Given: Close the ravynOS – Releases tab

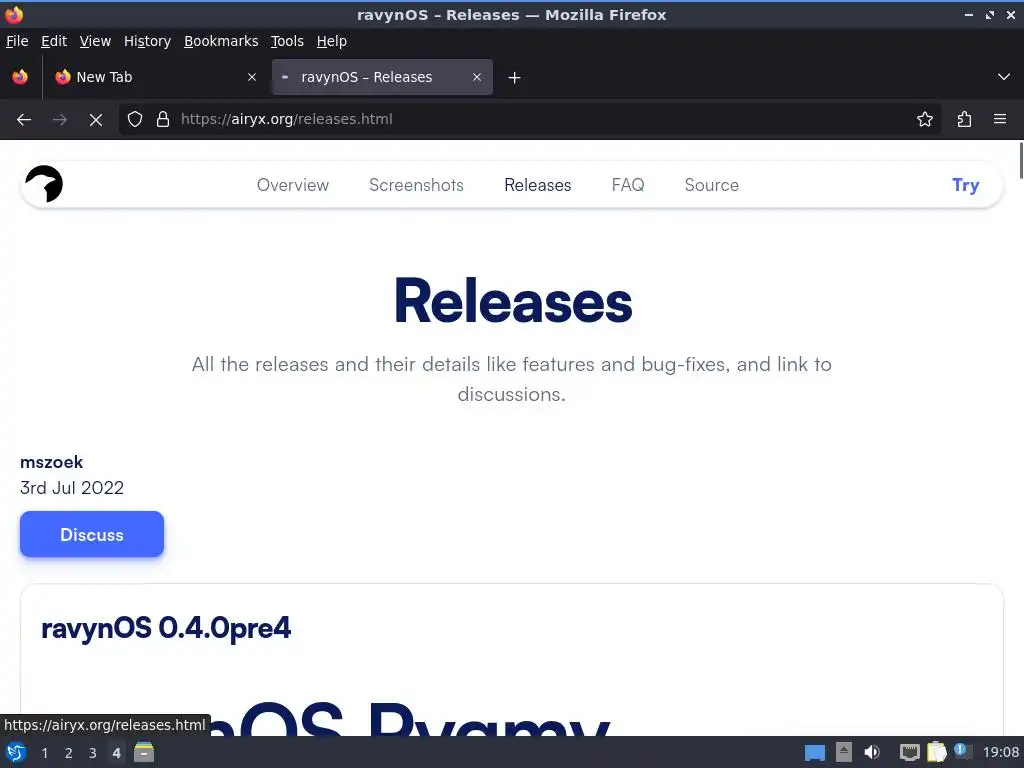Looking at the screenshot, I should (x=477, y=77).
